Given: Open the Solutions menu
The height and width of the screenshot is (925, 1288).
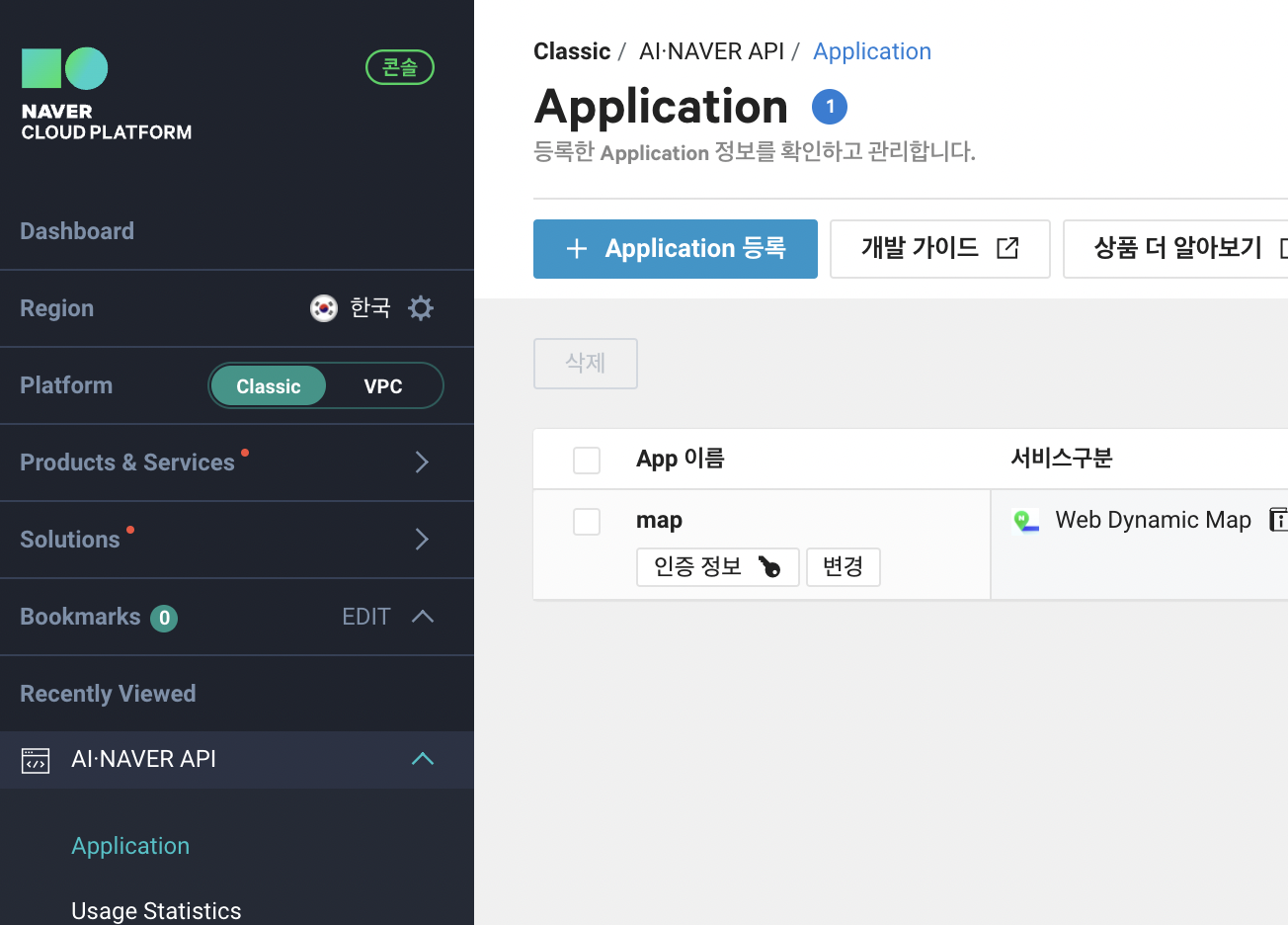Looking at the screenshot, I should coord(70,540).
